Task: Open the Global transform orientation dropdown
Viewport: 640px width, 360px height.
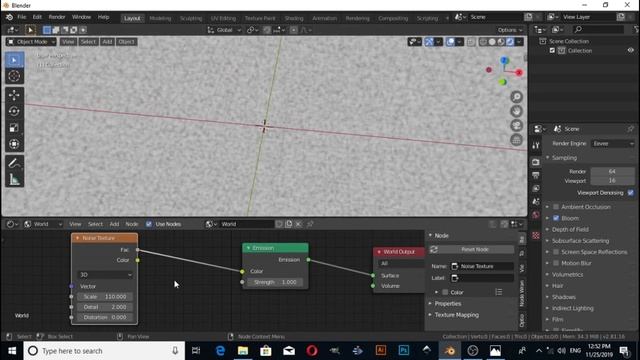Action: [x=224, y=30]
